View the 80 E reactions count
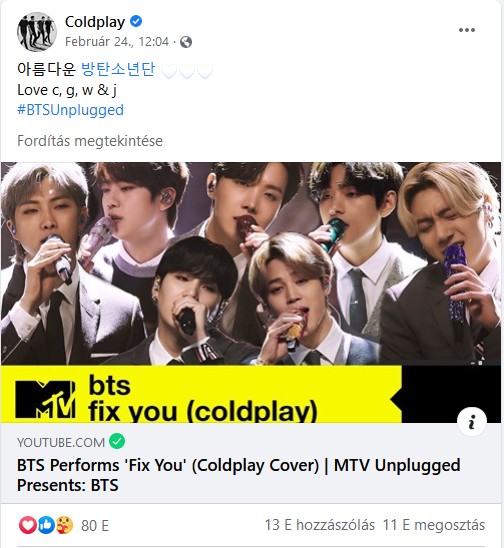The image size is (504, 548). pyautogui.click(x=95, y=525)
